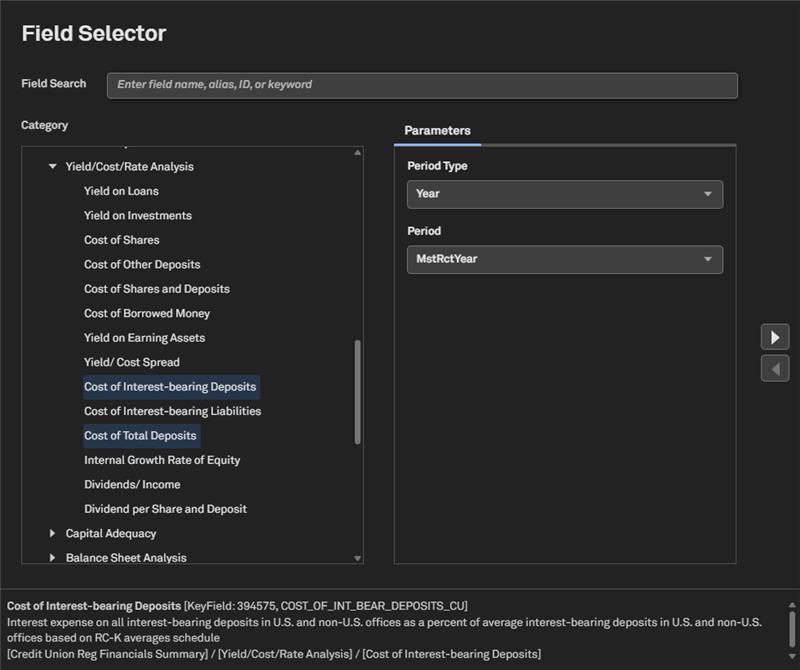Open the Period dropdown showing MstRctYear
800x670 pixels.
pos(564,259)
